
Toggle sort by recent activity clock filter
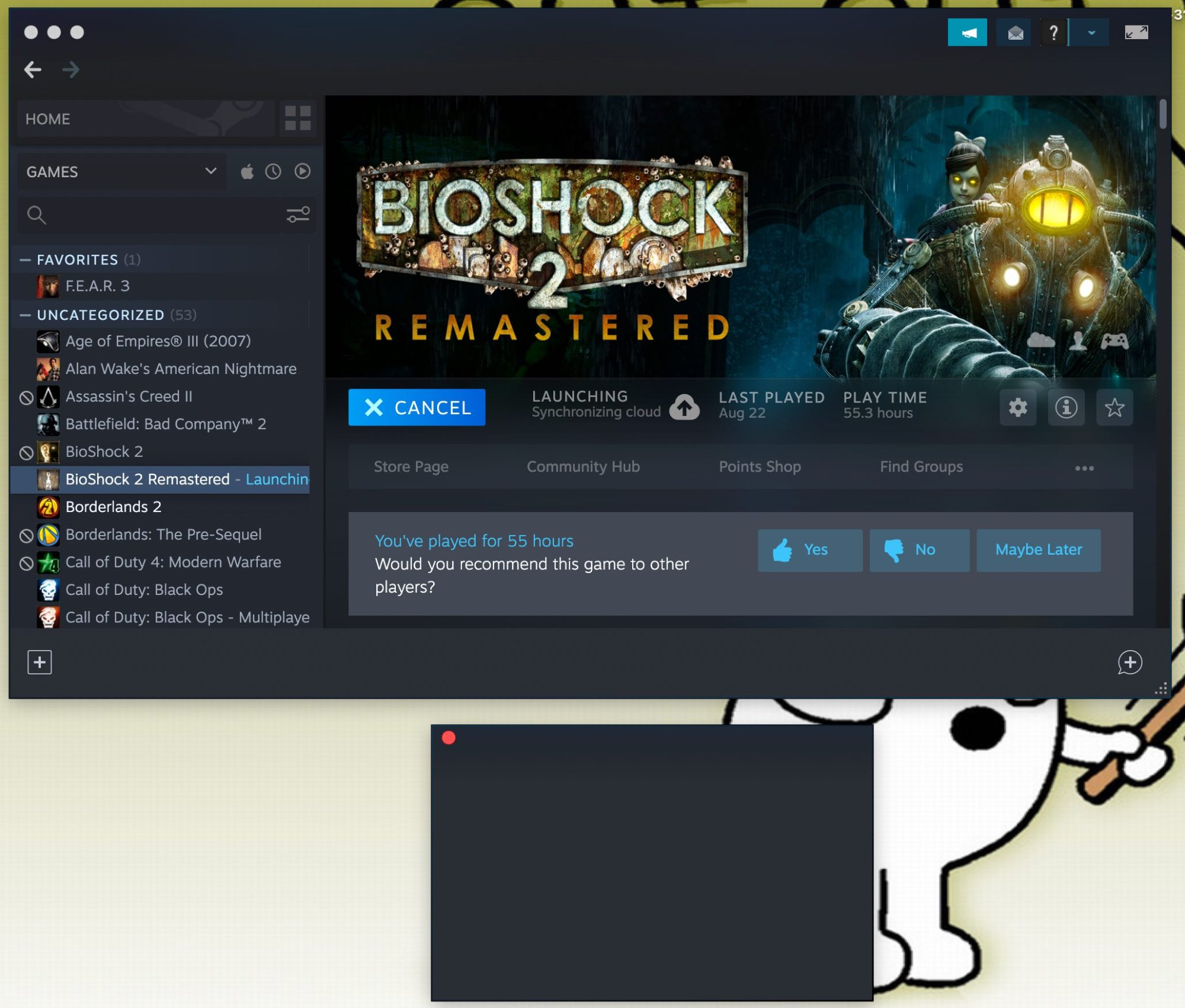tap(273, 172)
